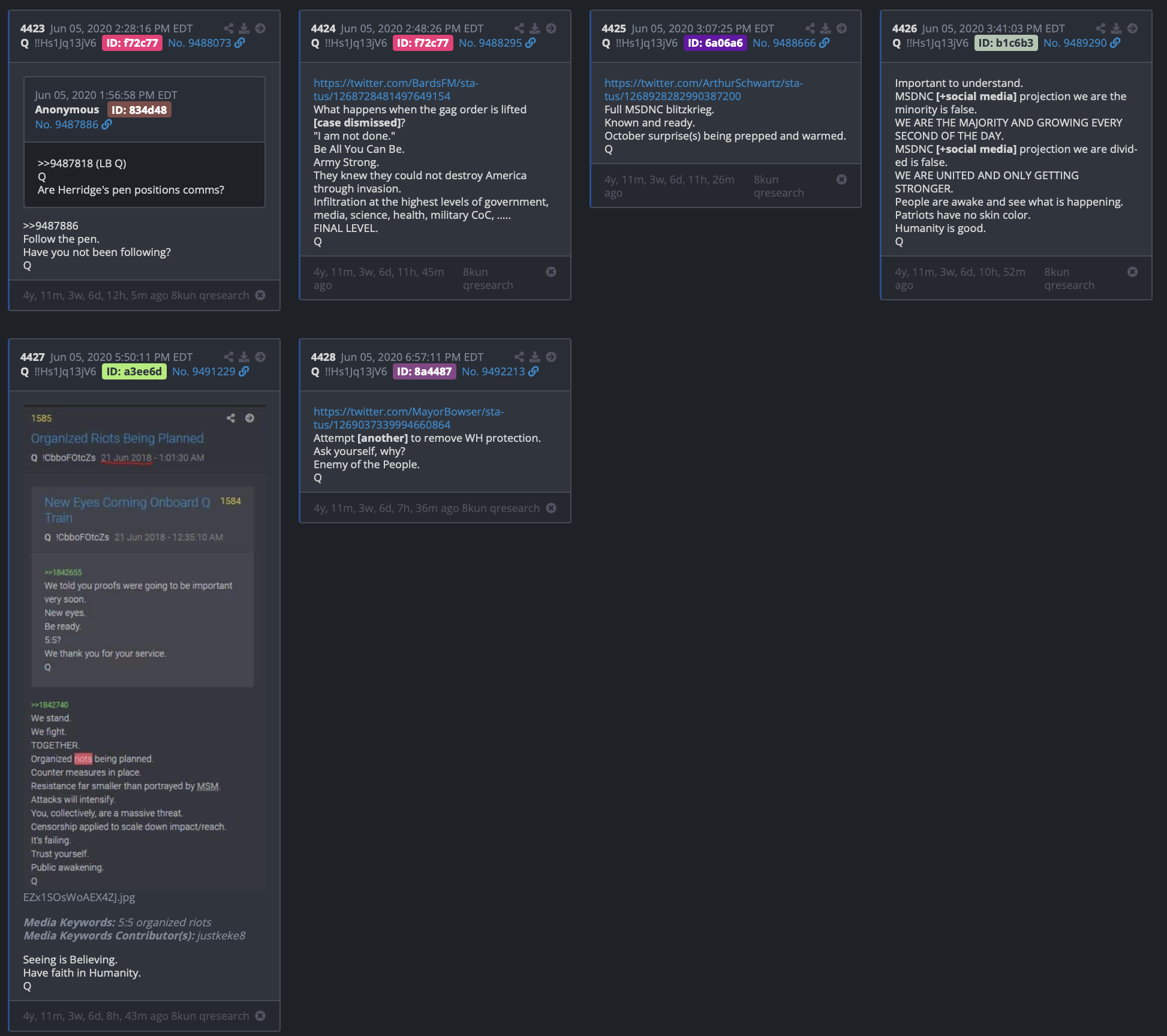The height and width of the screenshot is (1036, 1167).
Task: Dismiss post 4424 with footer X icon
Action: coord(551,272)
